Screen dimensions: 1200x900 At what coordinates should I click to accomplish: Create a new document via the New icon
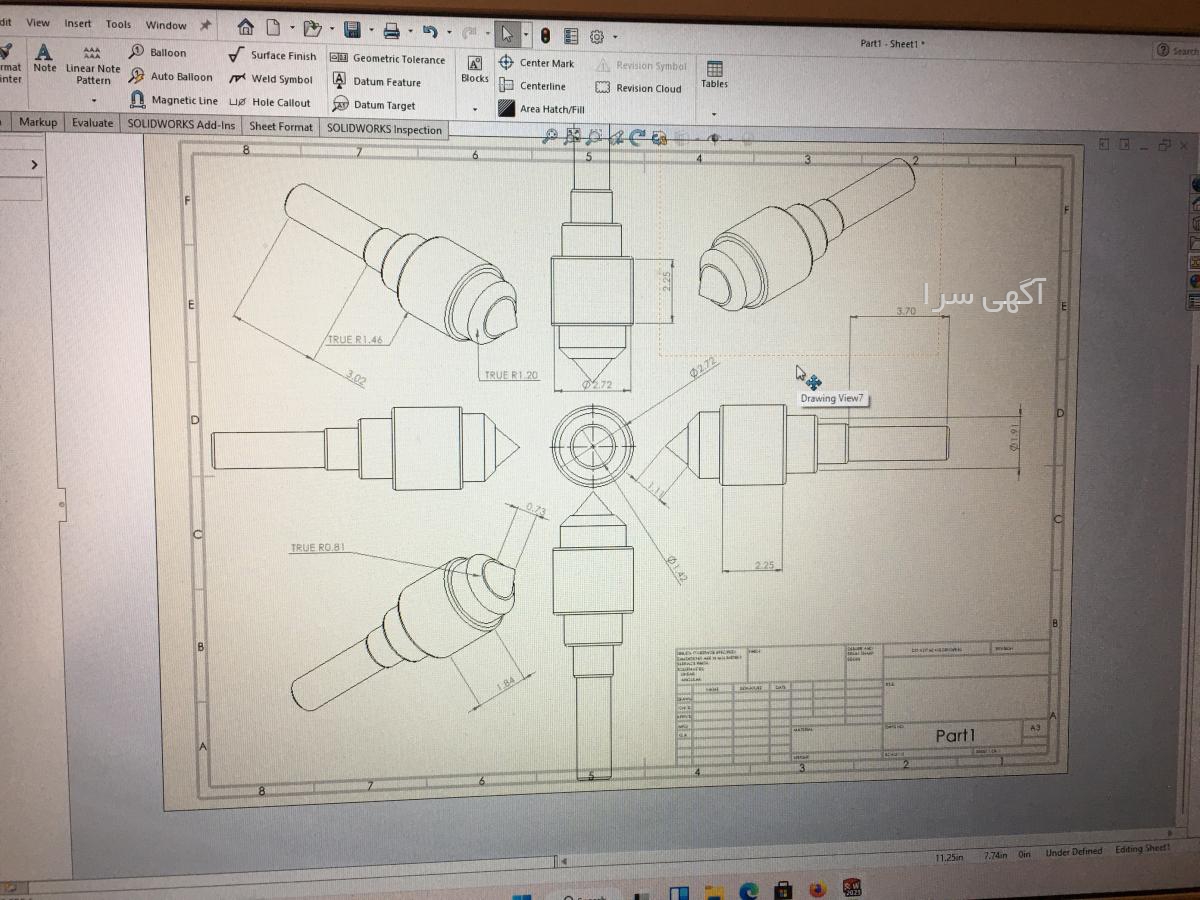(x=275, y=28)
